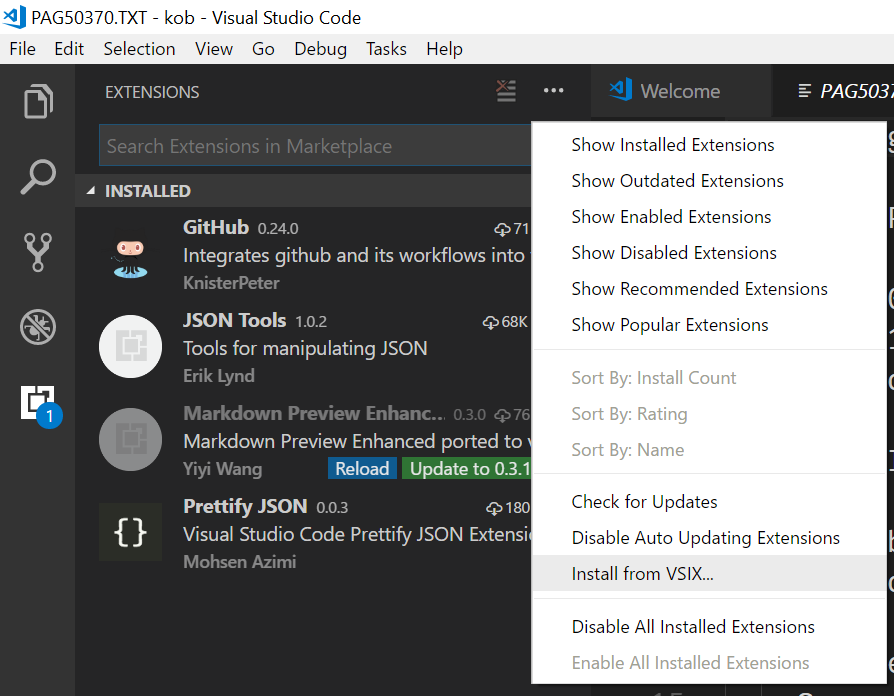Choose Show Disabled Extensions
894x696 pixels.
click(x=709, y=253)
